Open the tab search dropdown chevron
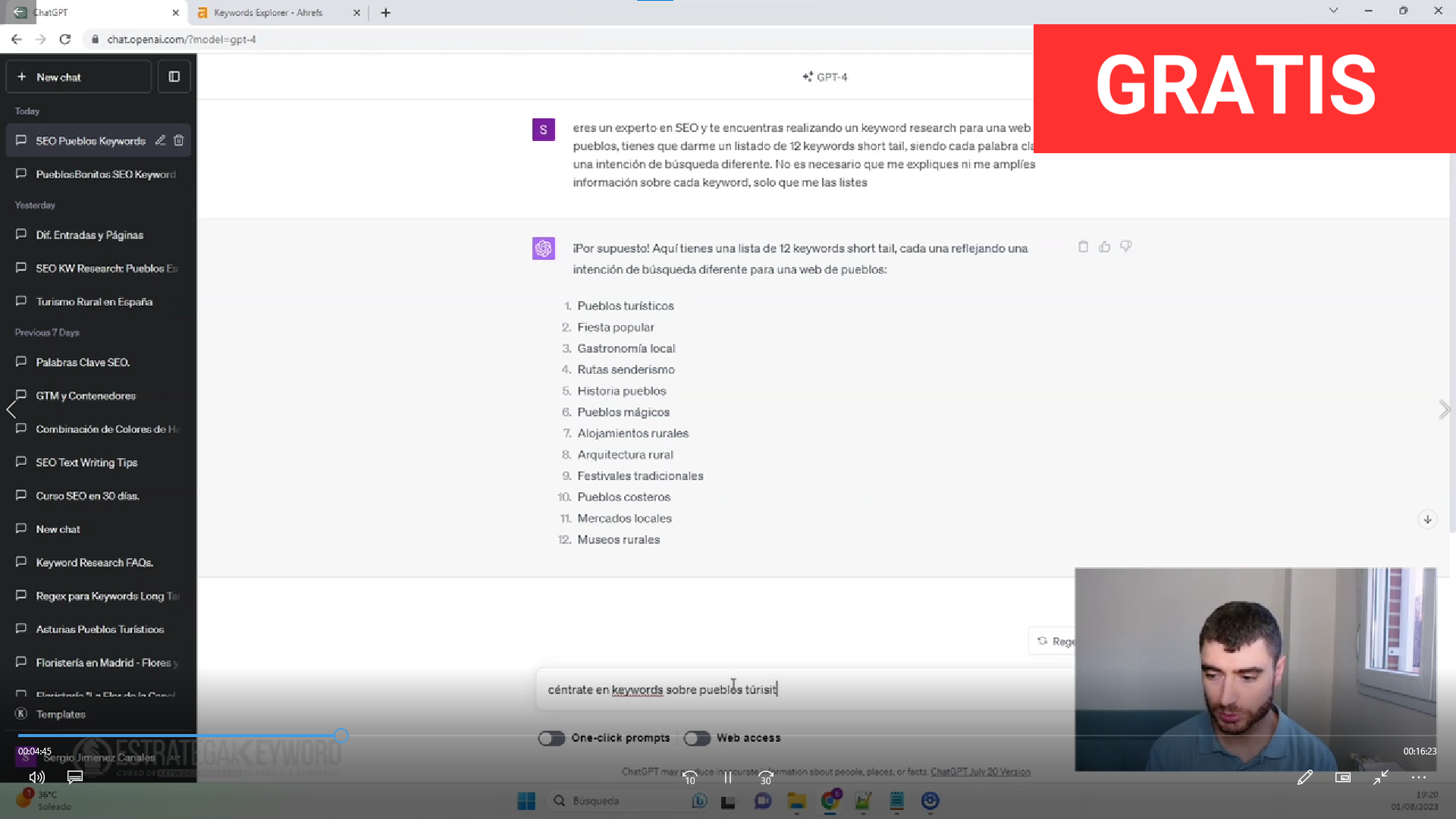The height and width of the screenshot is (819, 1456). pos(1333,11)
